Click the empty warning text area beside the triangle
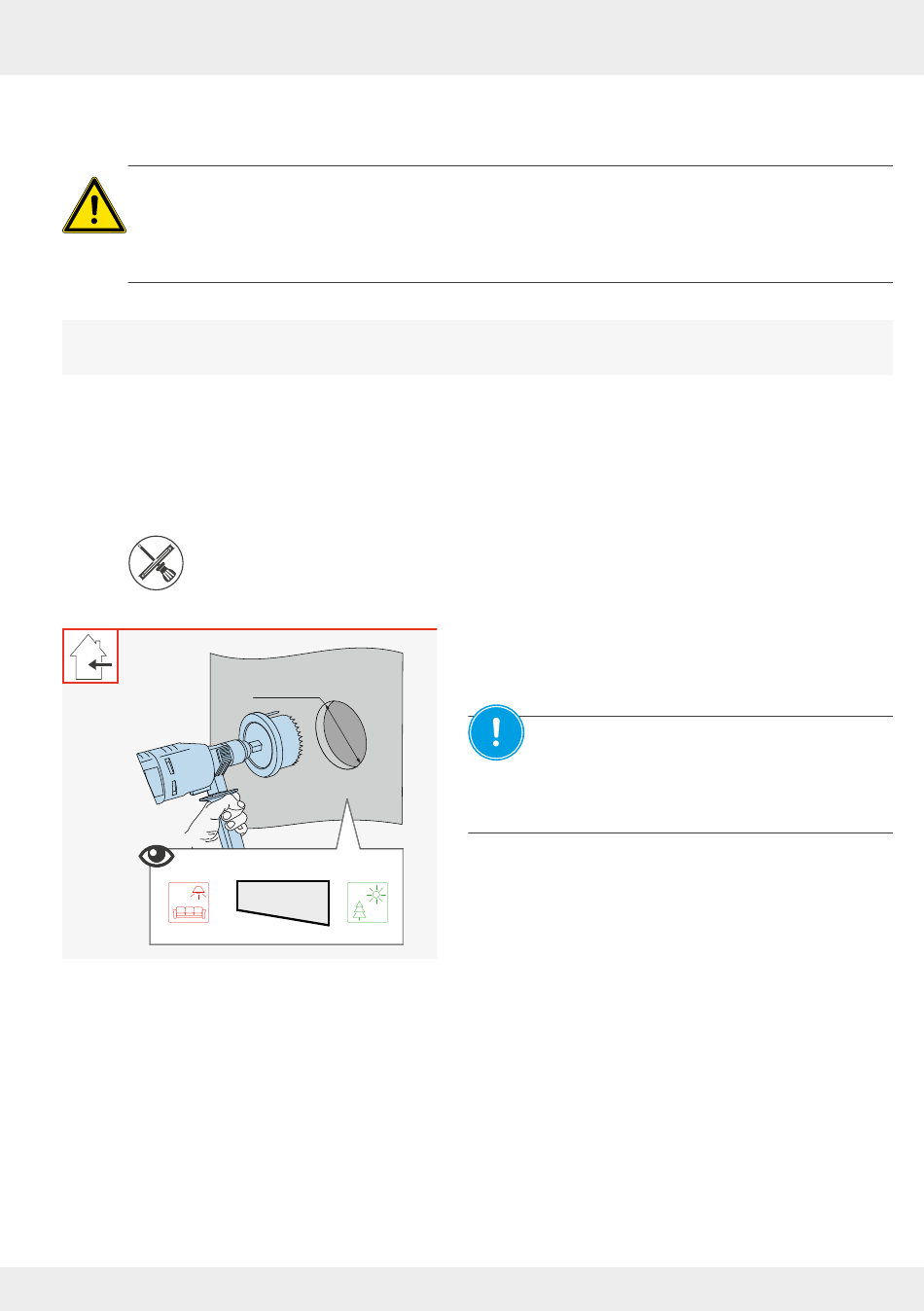Viewport: 924px width, 1311px height. click(511, 225)
